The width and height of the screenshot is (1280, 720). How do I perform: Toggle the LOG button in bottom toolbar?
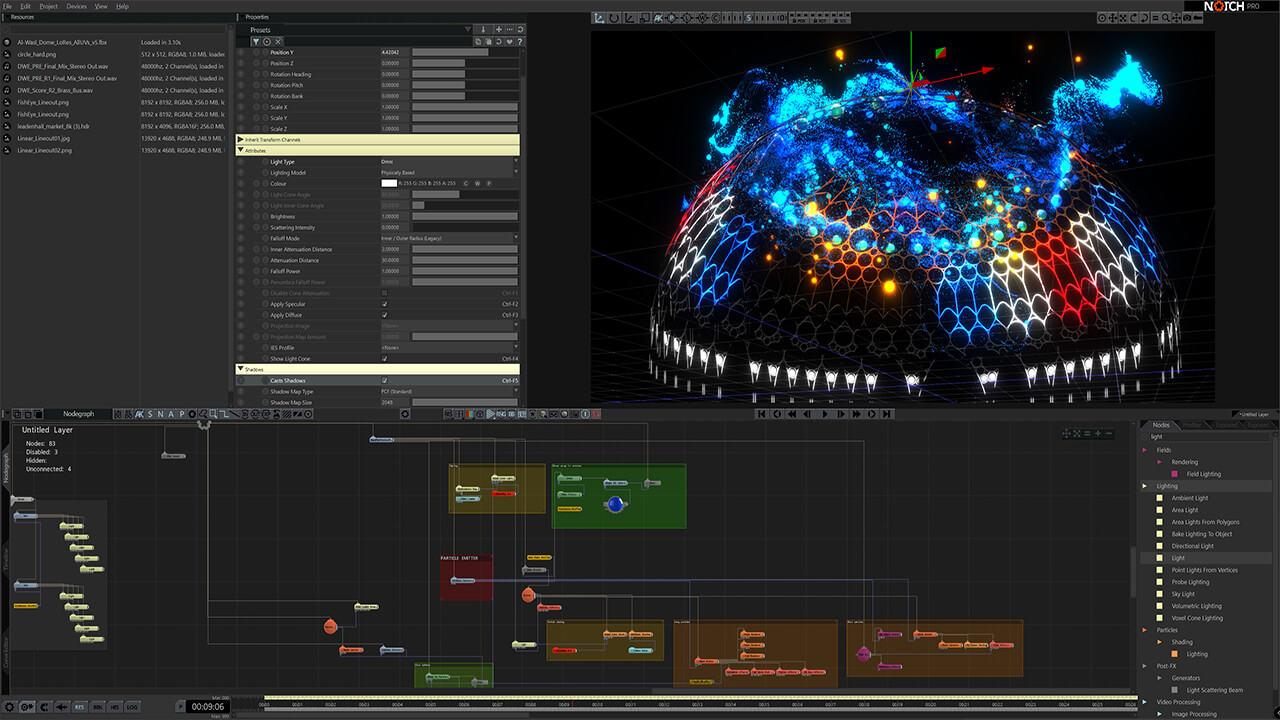[x=132, y=707]
